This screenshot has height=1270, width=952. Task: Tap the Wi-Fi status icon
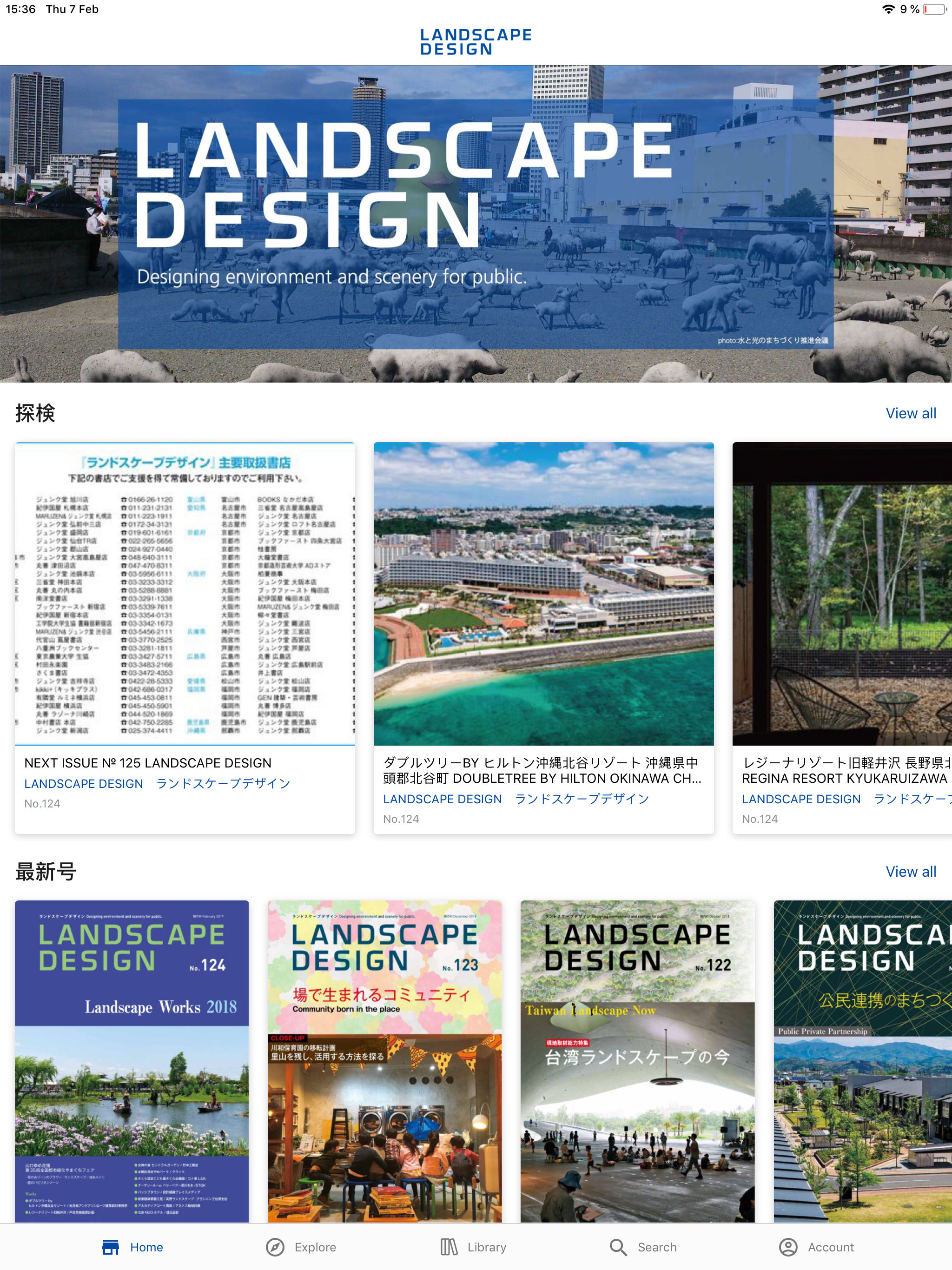(888, 9)
